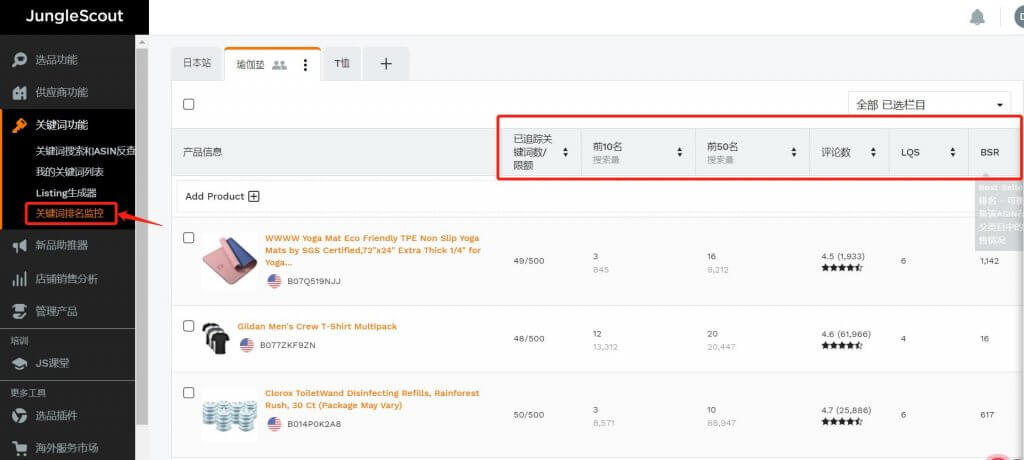
Task: Click US flag for B014P0K2A8
Action: (x=274, y=423)
